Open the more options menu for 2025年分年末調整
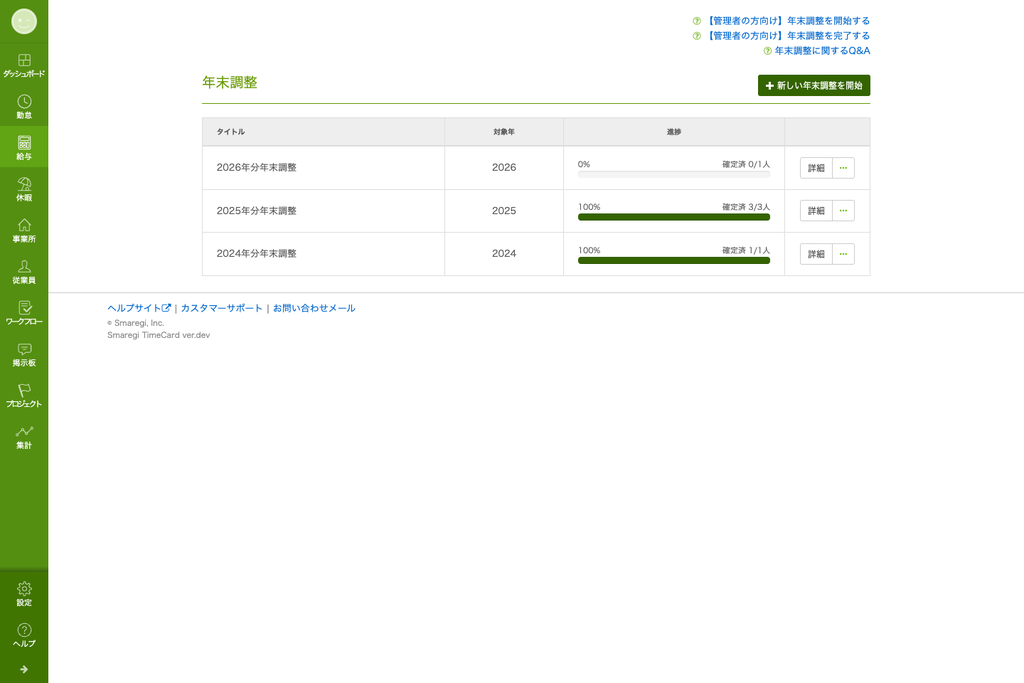Viewport: 1024px width, 683px height. (x=843, y=211)
